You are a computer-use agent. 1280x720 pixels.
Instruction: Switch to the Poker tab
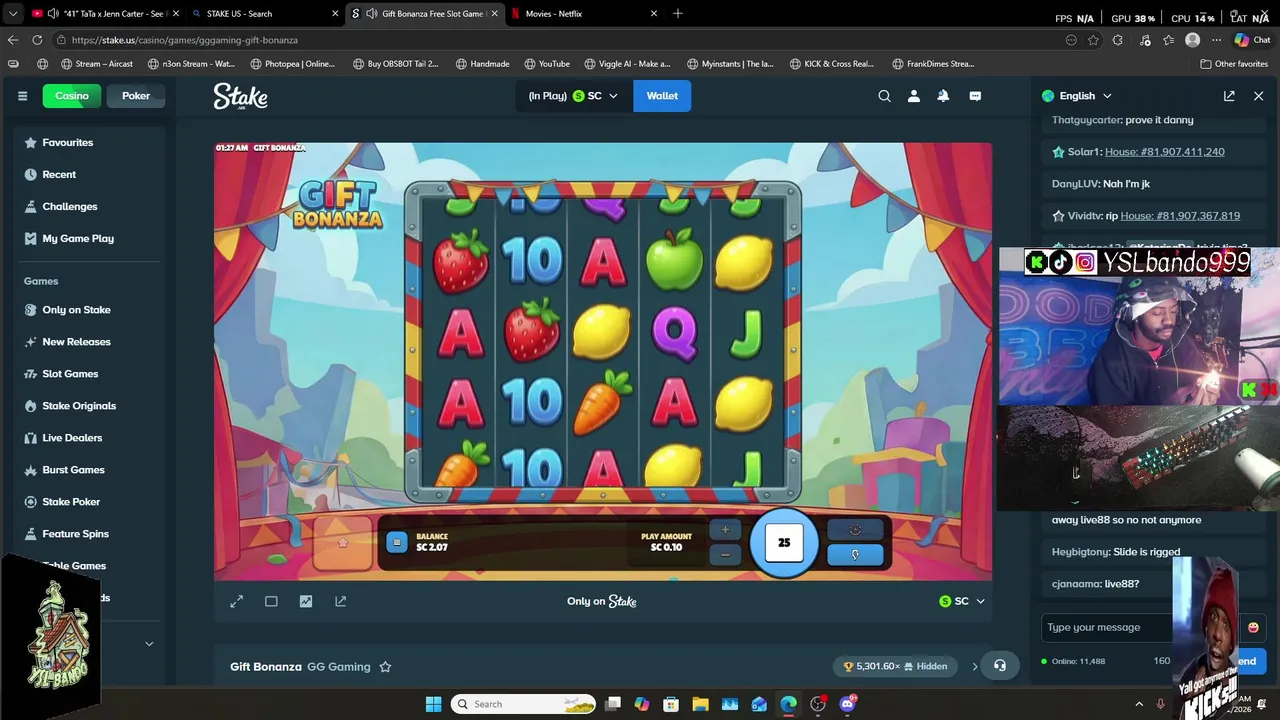tap(136, 96)
